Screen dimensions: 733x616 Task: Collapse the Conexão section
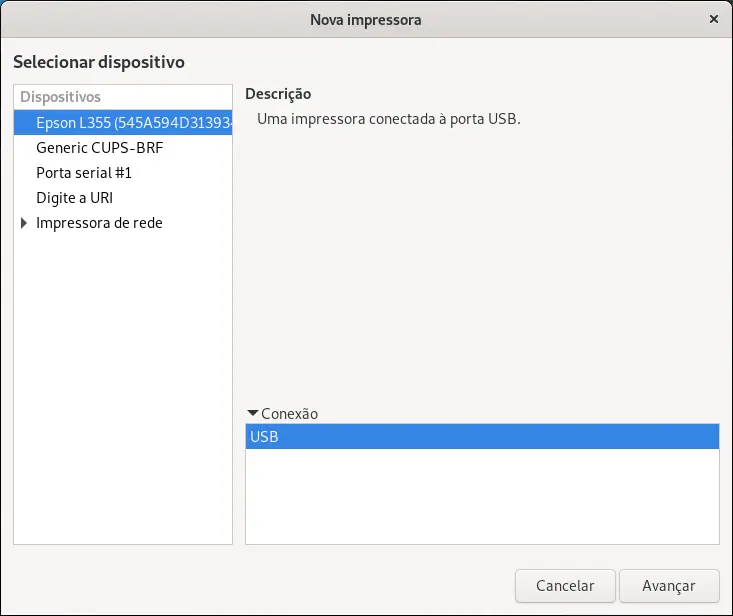(253, 413)
